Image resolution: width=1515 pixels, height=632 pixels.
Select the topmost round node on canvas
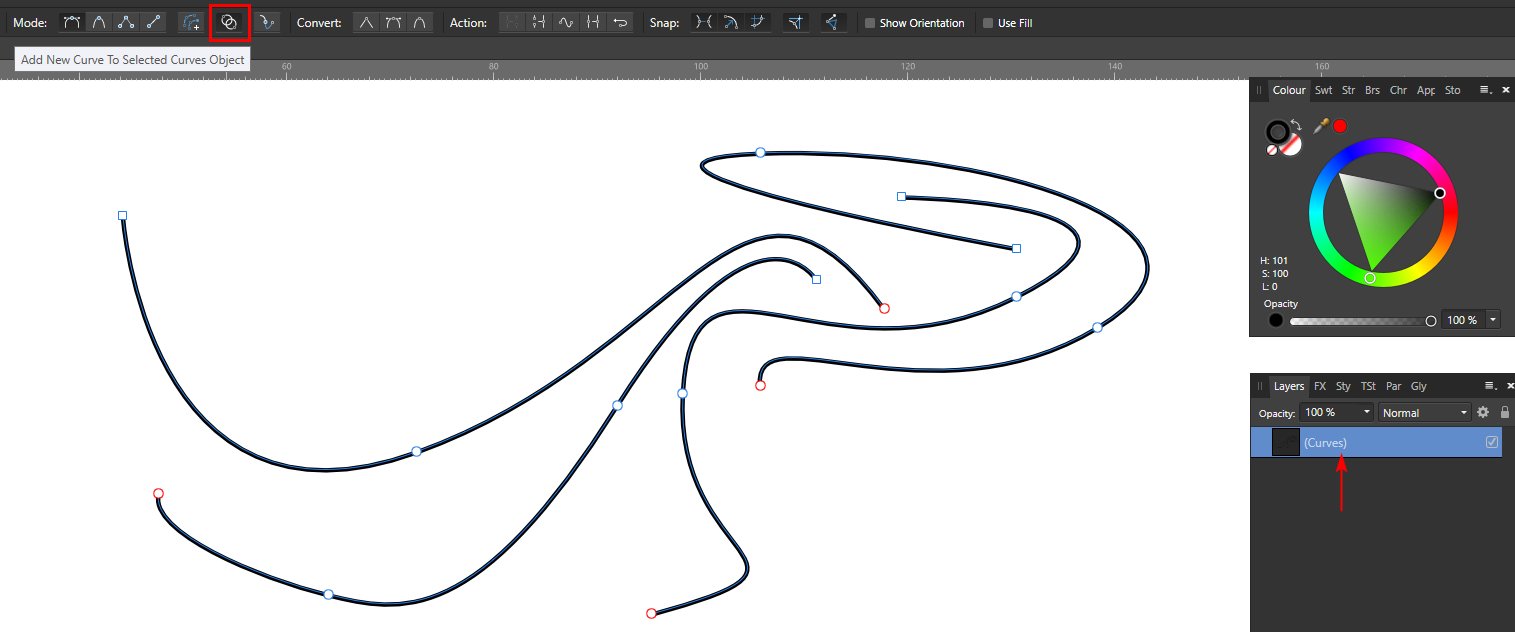click(x=760, y=152)
